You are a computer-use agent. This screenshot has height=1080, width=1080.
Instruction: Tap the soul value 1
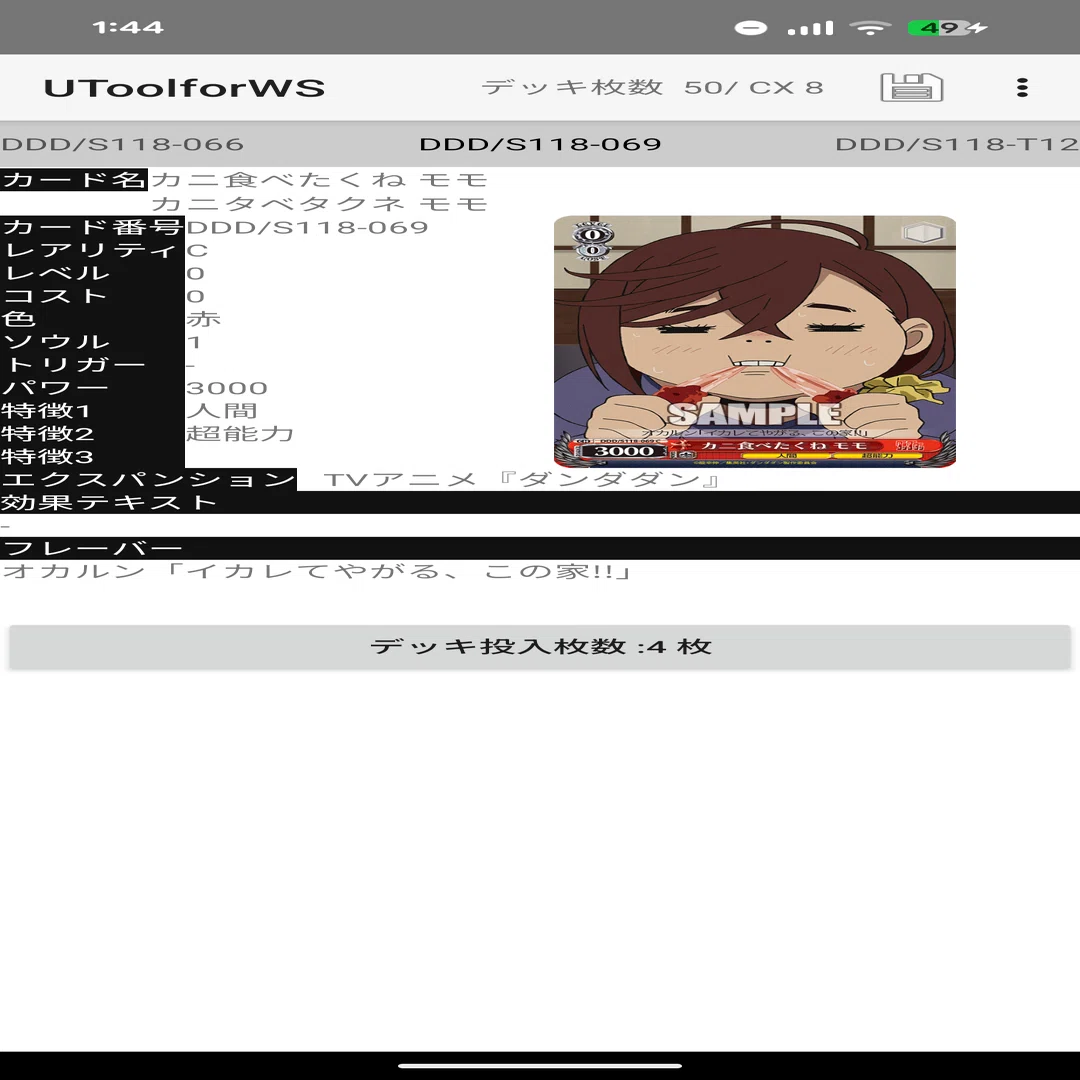coord(194,342)
